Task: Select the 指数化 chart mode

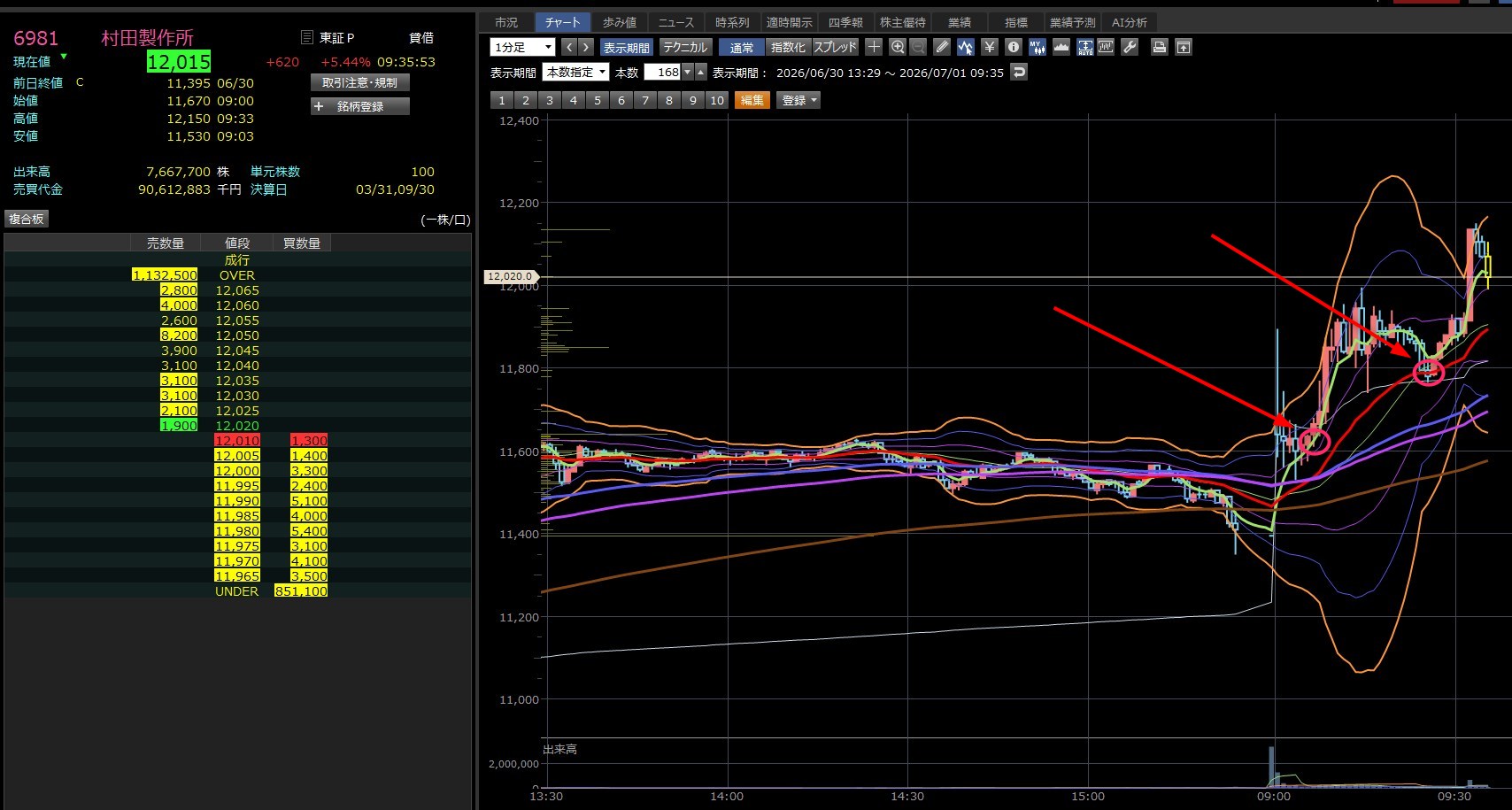Action: 788,47
